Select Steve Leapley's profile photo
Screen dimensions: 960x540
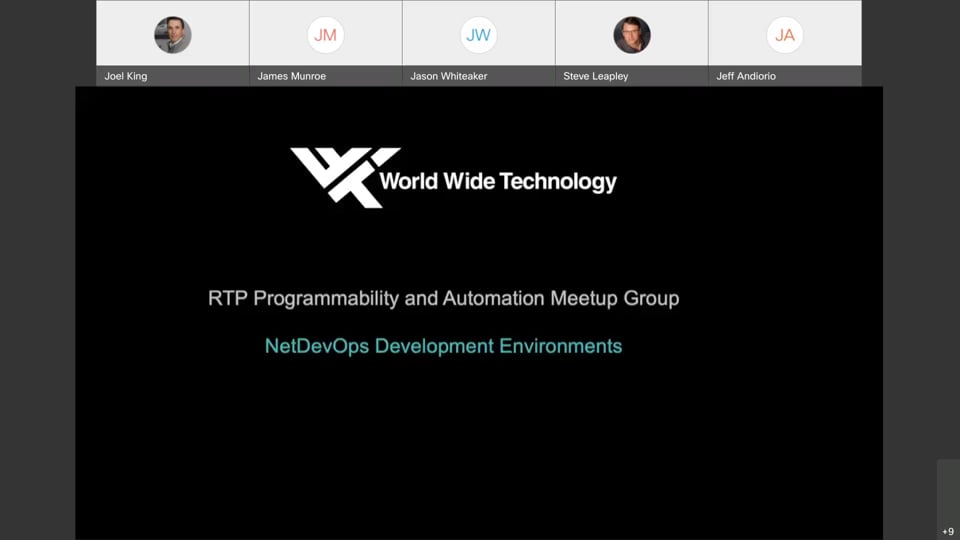click(632, 35)
